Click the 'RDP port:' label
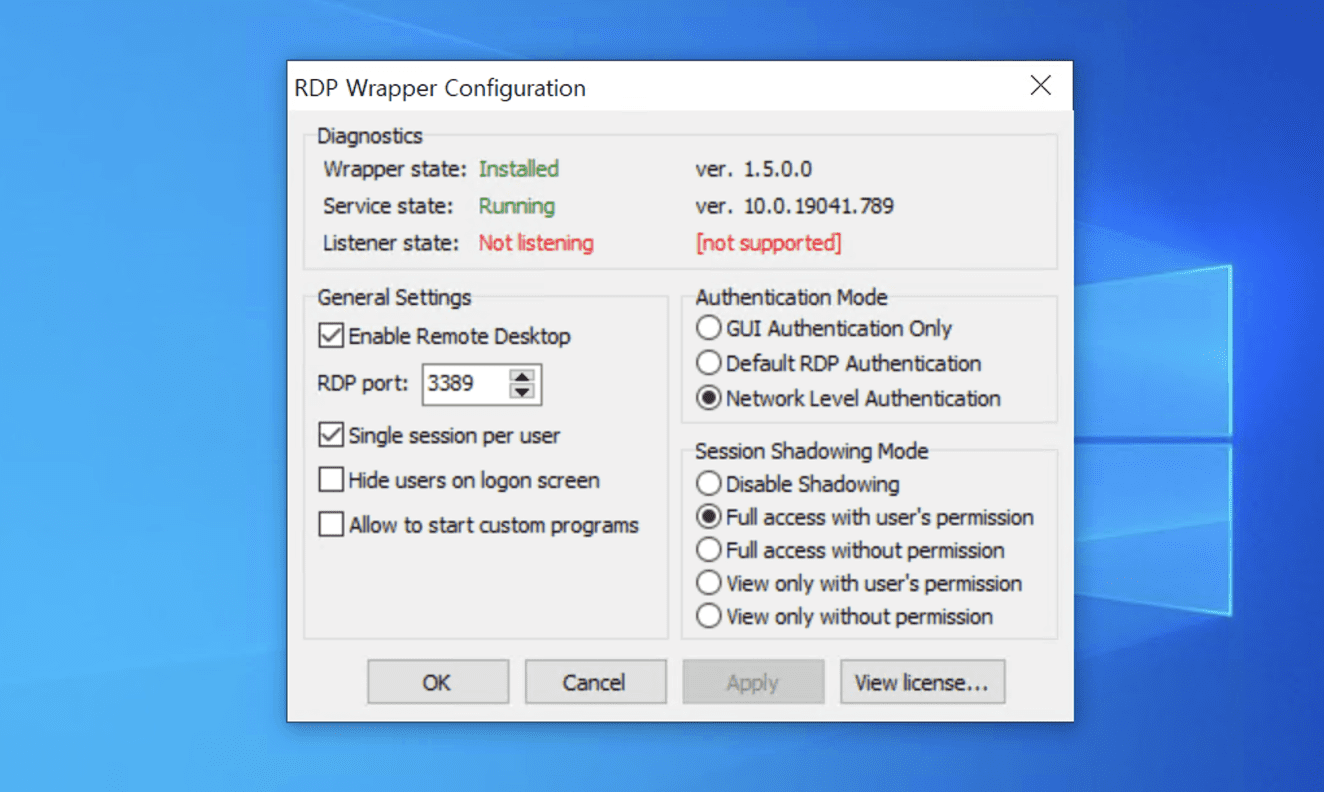 point(363,383)
